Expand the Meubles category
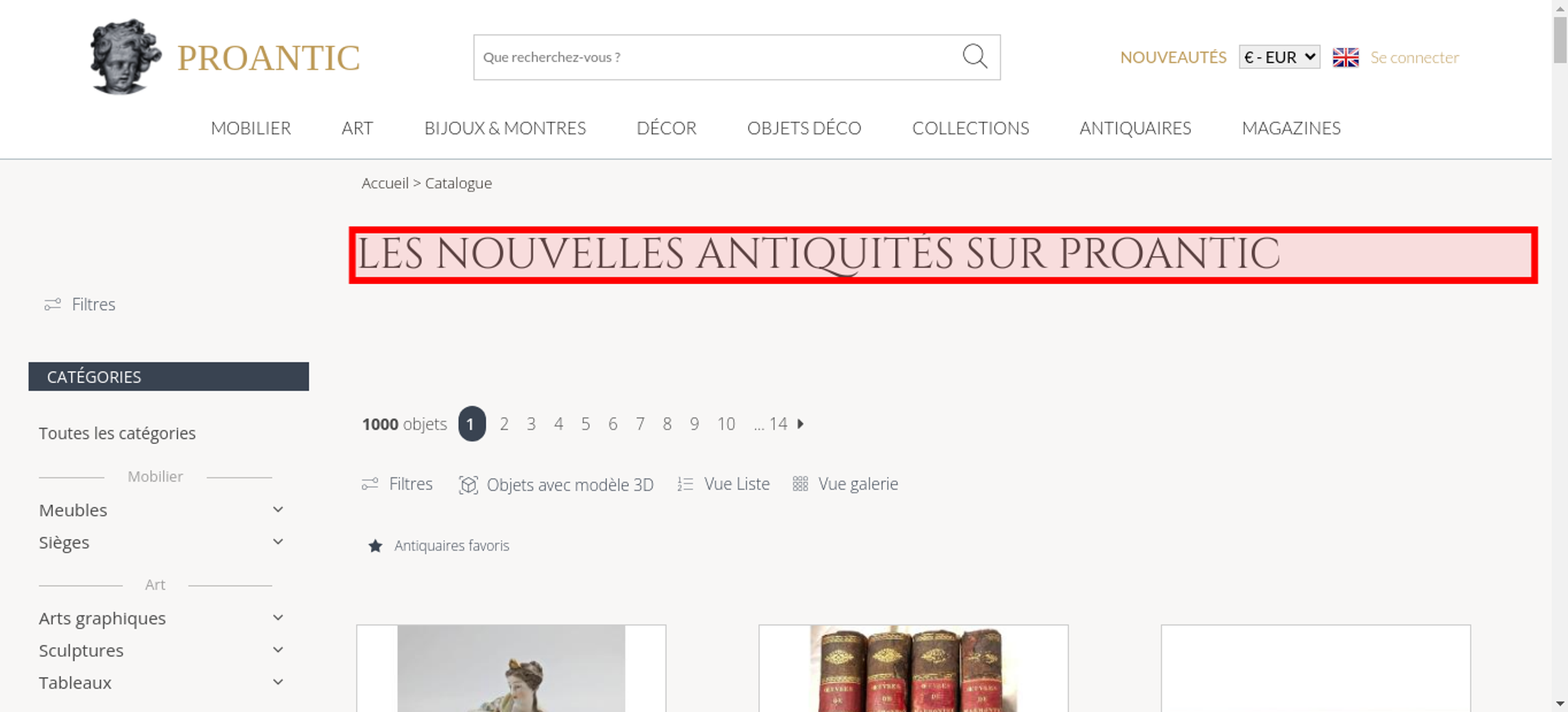Image resolution: width=1568 pixels, height=712 pixels. click(x=278, y=510)
